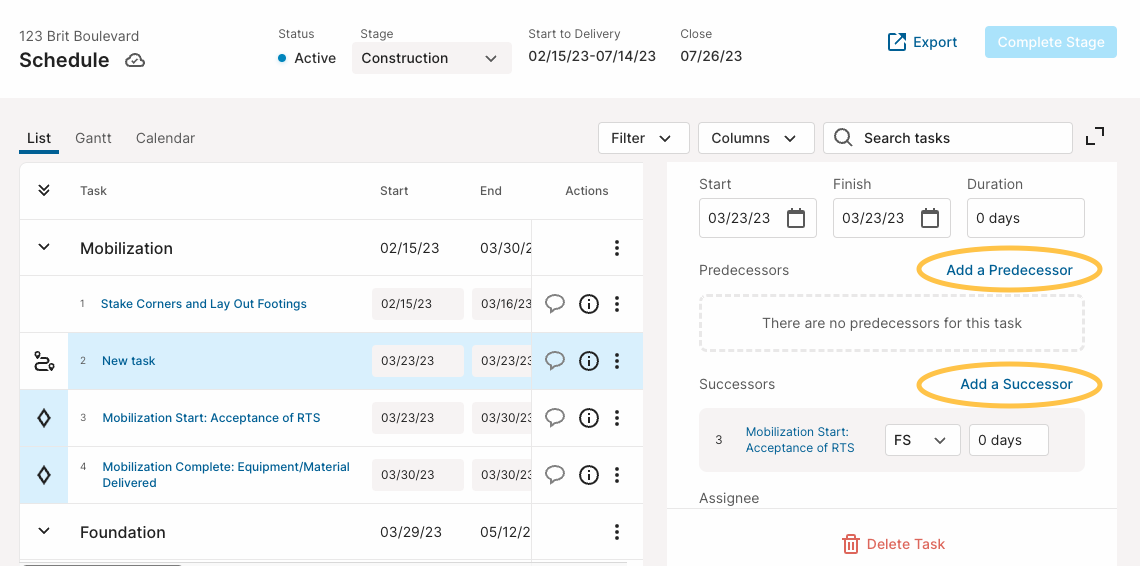Click the search magnifier icon
The image size is (1140, 566).
pos(843,137)
